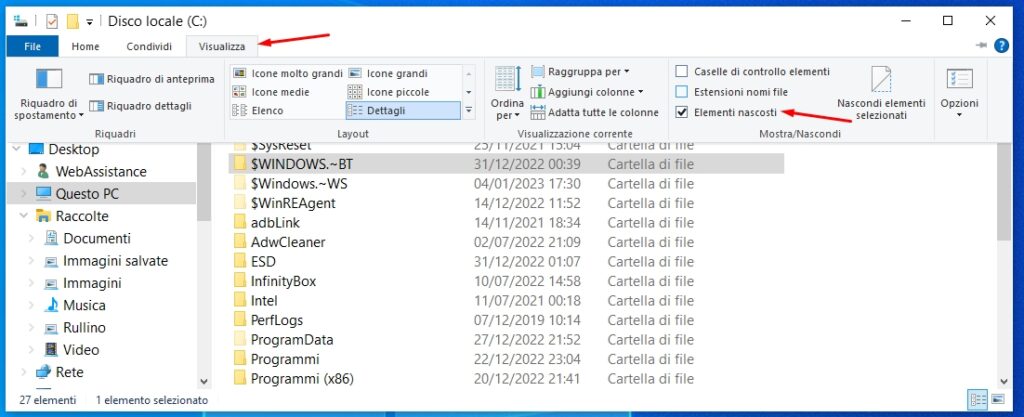
Task: Collapse the Raccolte tree node
Action: point(24,216)
